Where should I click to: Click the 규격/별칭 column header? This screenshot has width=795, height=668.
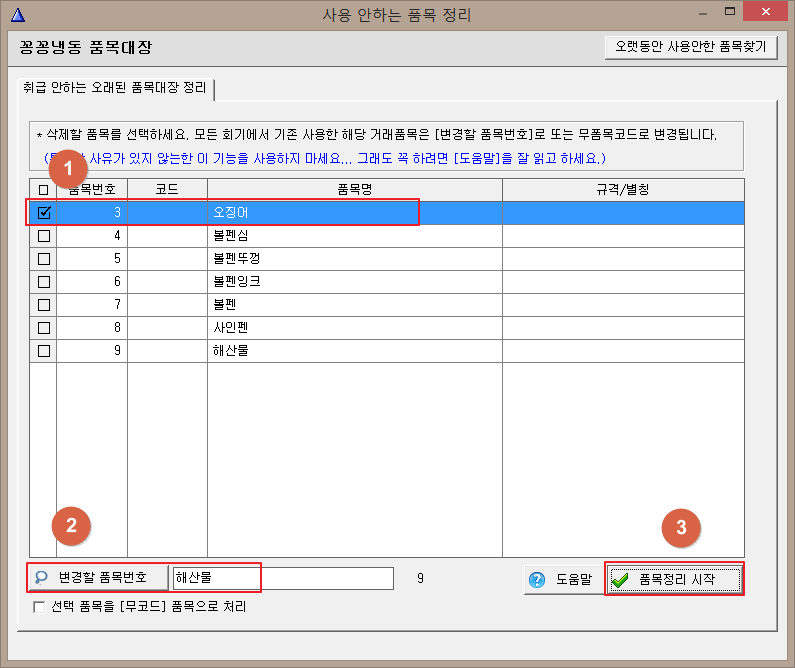pos(623,190)
